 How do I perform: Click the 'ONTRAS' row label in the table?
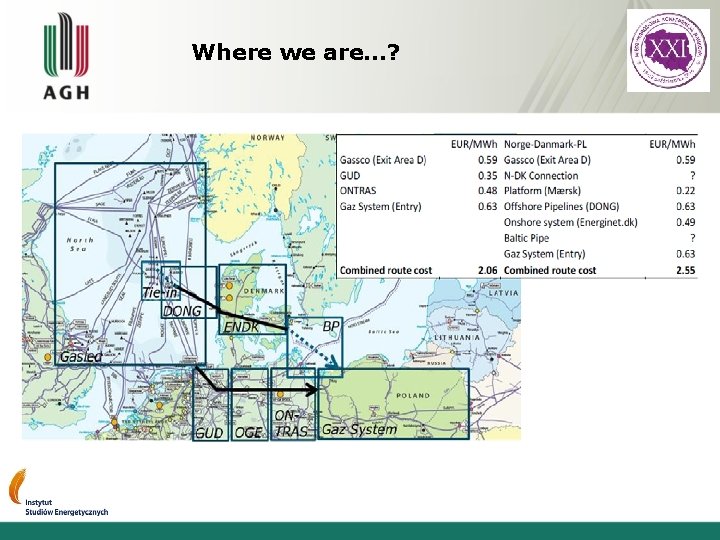pyautogui.click(x=358, y=191)
